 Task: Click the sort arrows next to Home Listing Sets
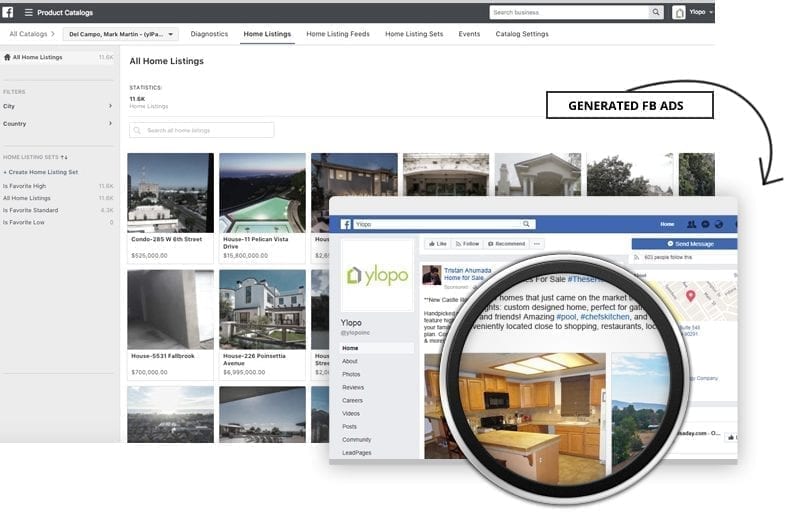coord(64,157)
